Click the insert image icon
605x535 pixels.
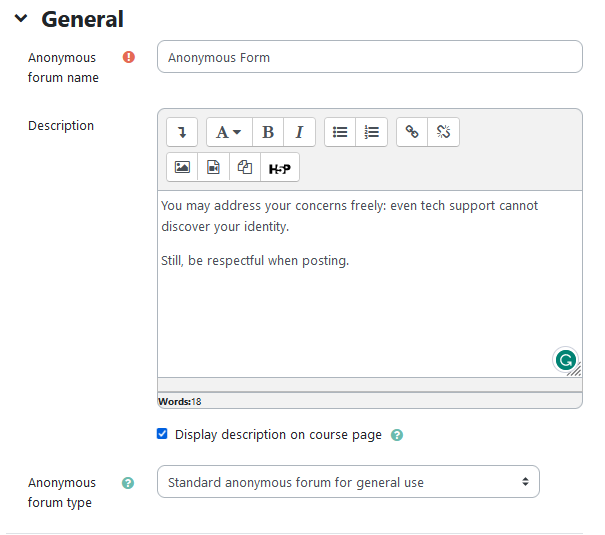tap(182, 167)
